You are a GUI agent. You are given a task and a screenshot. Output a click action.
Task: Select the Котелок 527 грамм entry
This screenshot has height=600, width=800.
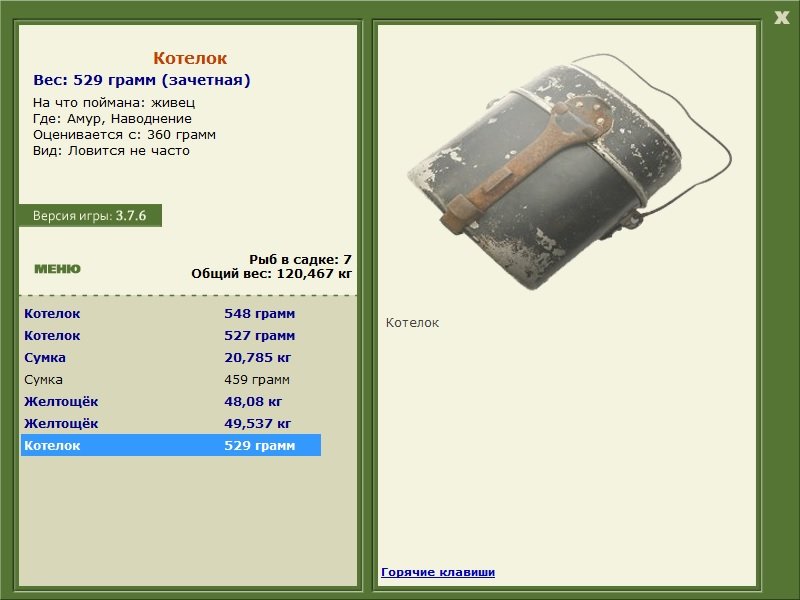tap(170, 336)
